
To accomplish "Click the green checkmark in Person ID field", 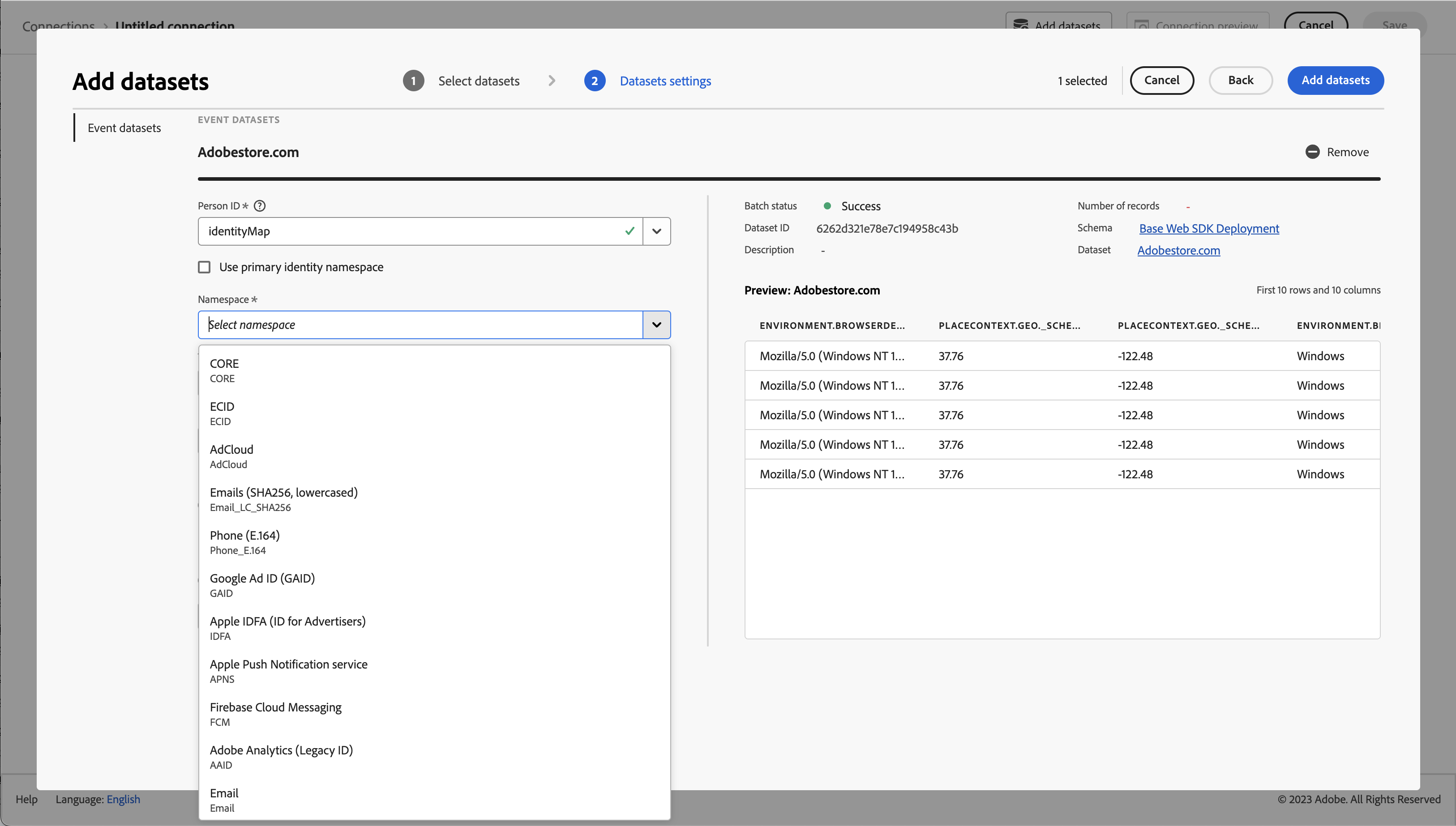I will point(629,231).
